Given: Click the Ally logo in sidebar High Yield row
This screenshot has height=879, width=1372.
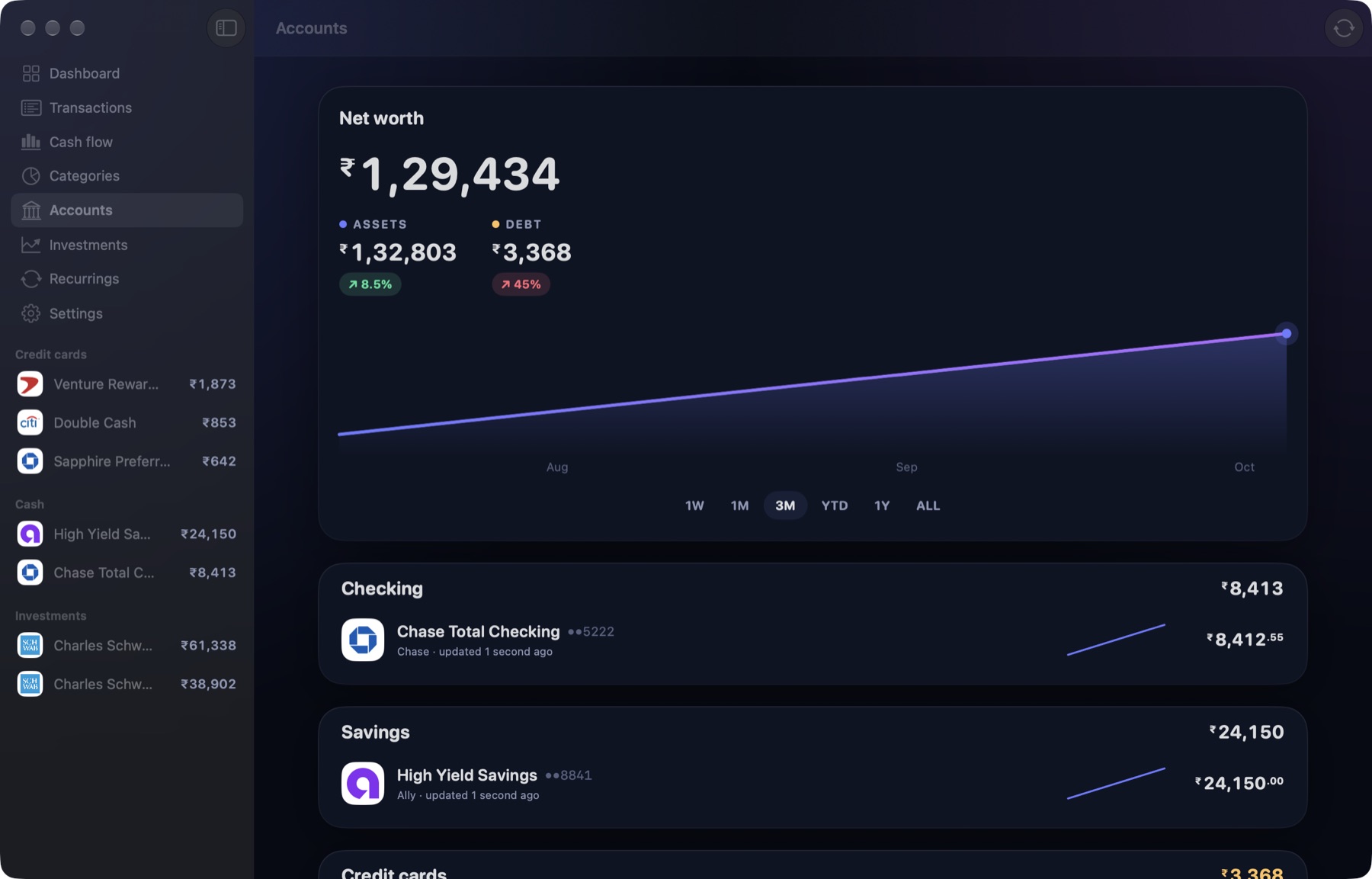Looking at the screenshot, I should click(x=30, y=534).
